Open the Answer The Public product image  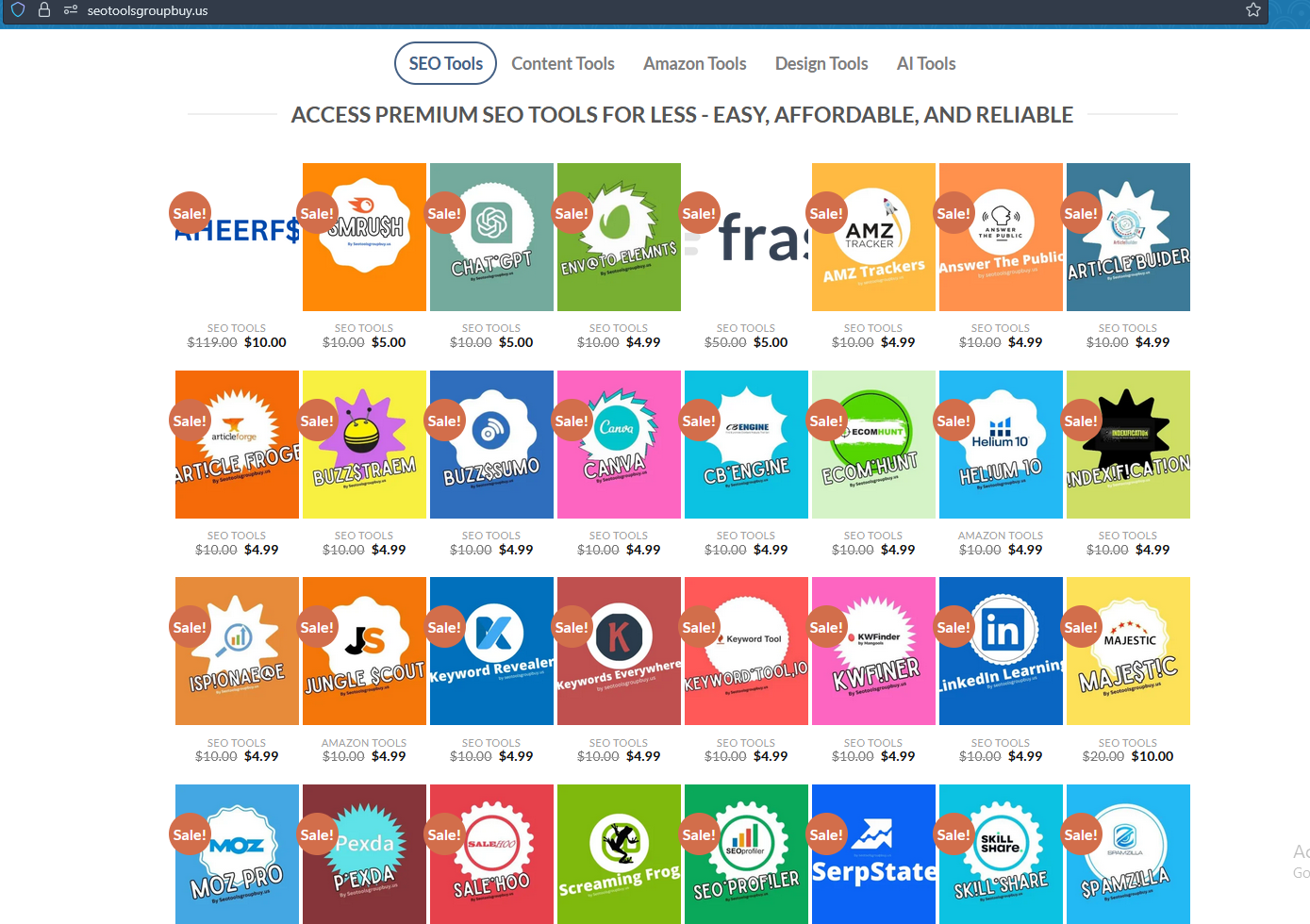click(x=1001, y=237)
